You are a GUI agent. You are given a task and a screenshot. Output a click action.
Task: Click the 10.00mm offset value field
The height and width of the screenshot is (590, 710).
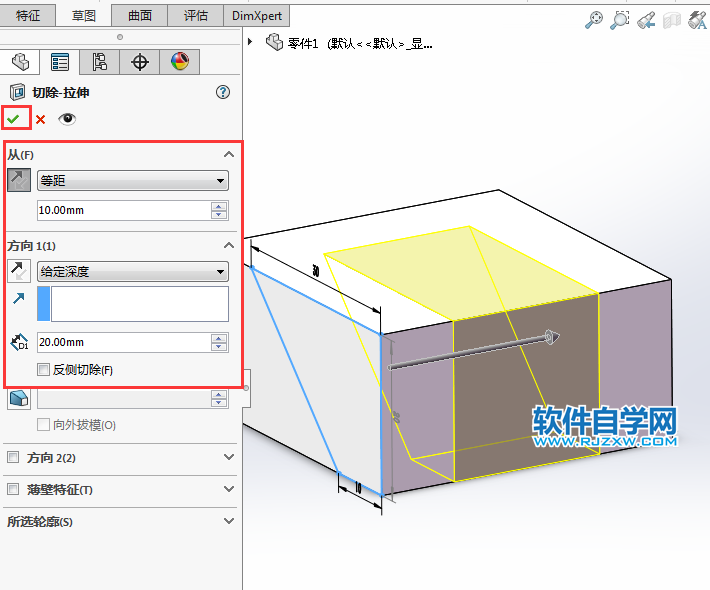click(124, 211)
